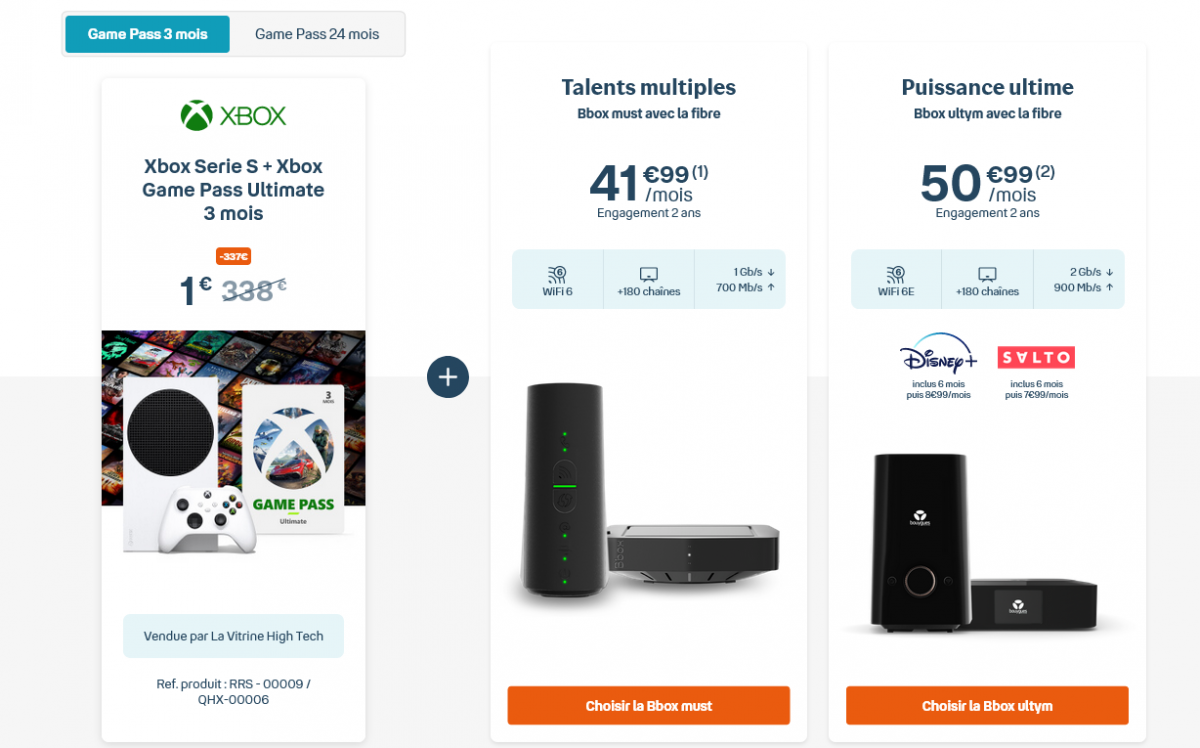Click the +180 chaînes TV icon in Bbox ultym
Image resolution: width=1200 pixels, height=748 pixels.
987,273
